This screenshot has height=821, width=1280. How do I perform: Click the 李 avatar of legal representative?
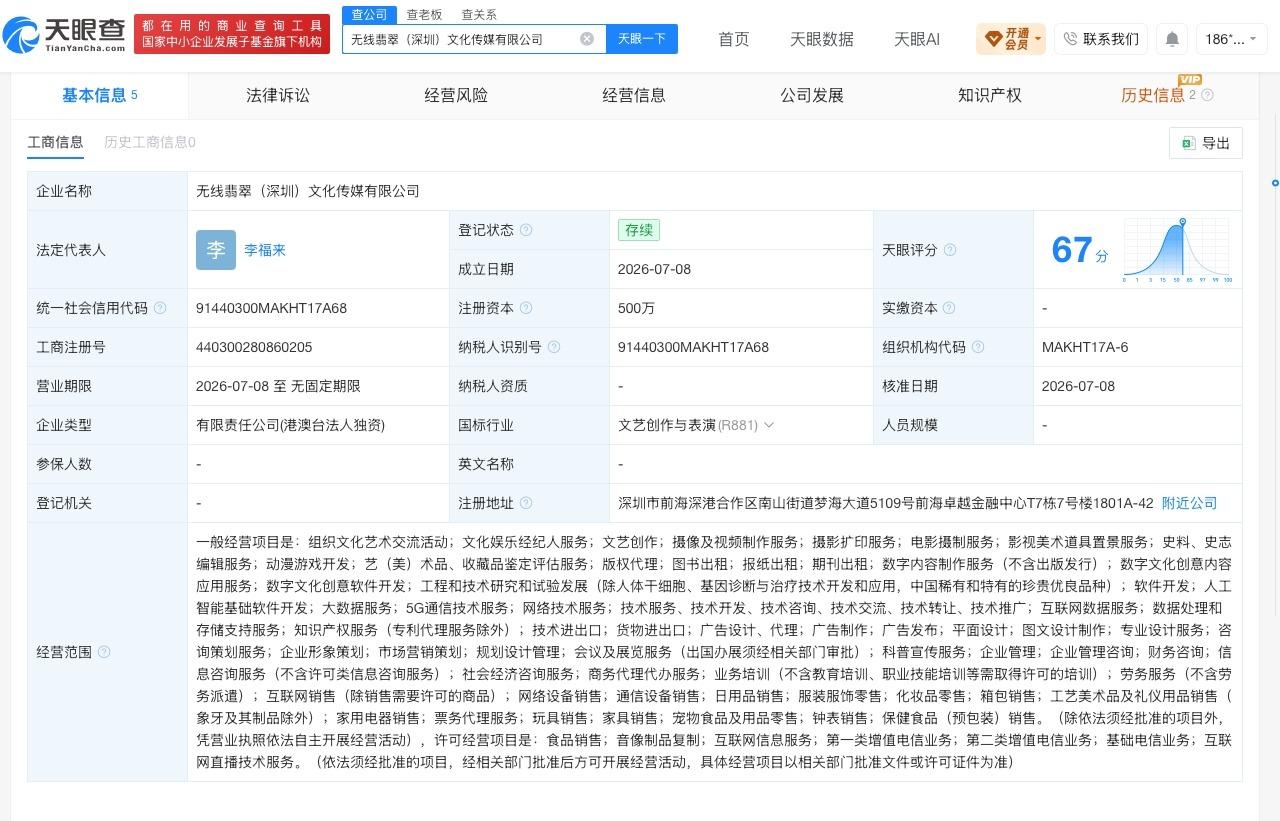tap(216, 250)
